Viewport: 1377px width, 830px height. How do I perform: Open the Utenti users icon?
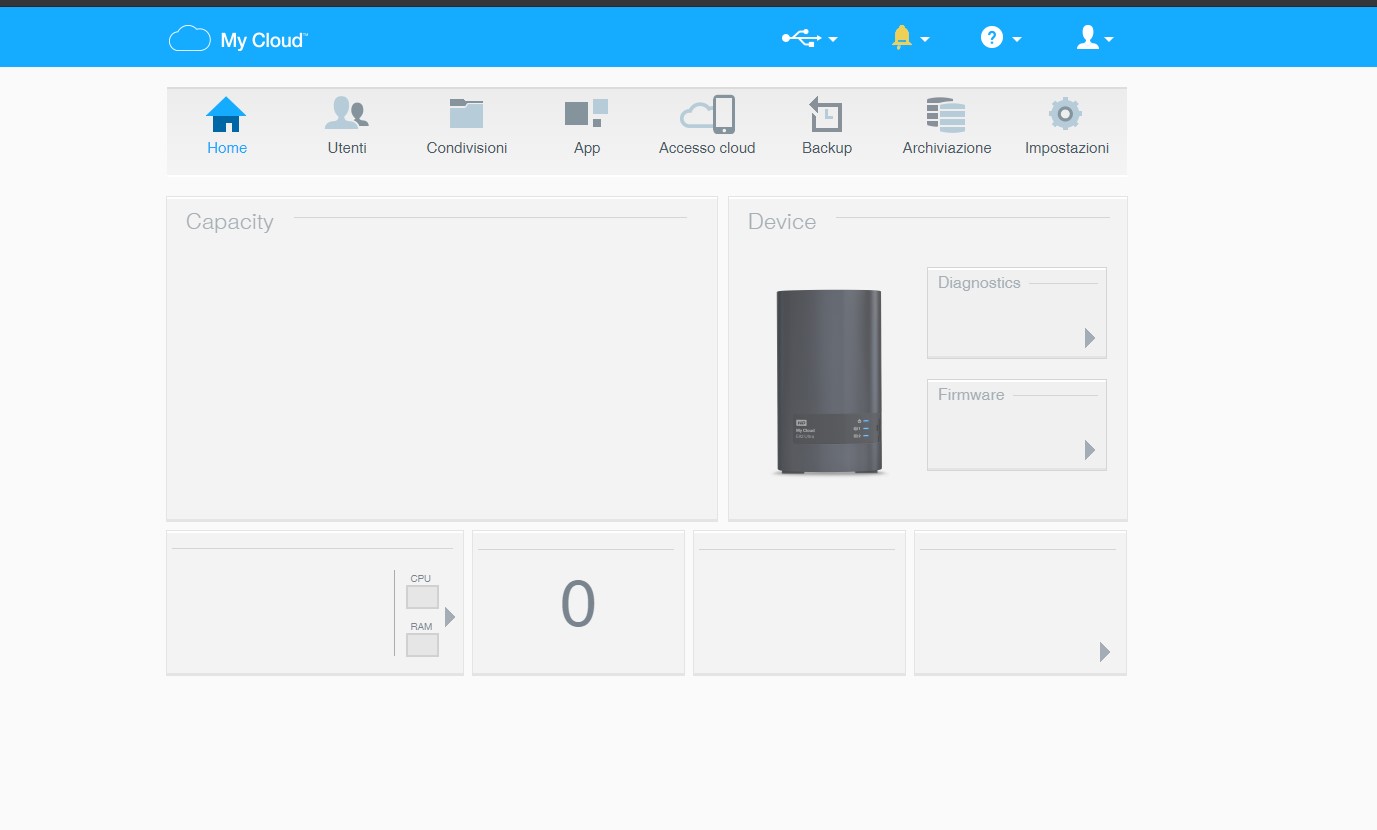(x=347, y=113)
